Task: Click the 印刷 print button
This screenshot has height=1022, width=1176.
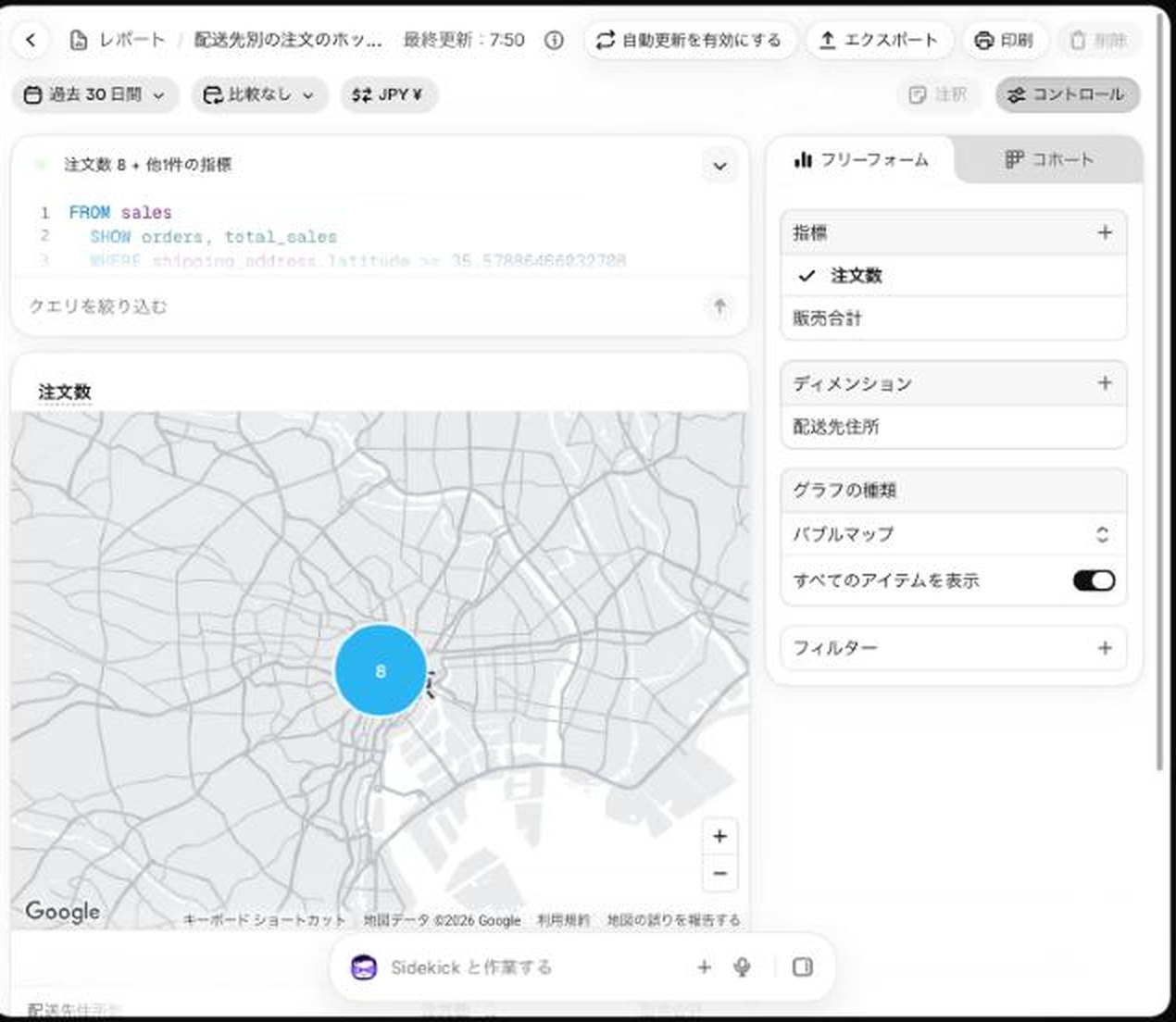Action: coord(1005,40)
